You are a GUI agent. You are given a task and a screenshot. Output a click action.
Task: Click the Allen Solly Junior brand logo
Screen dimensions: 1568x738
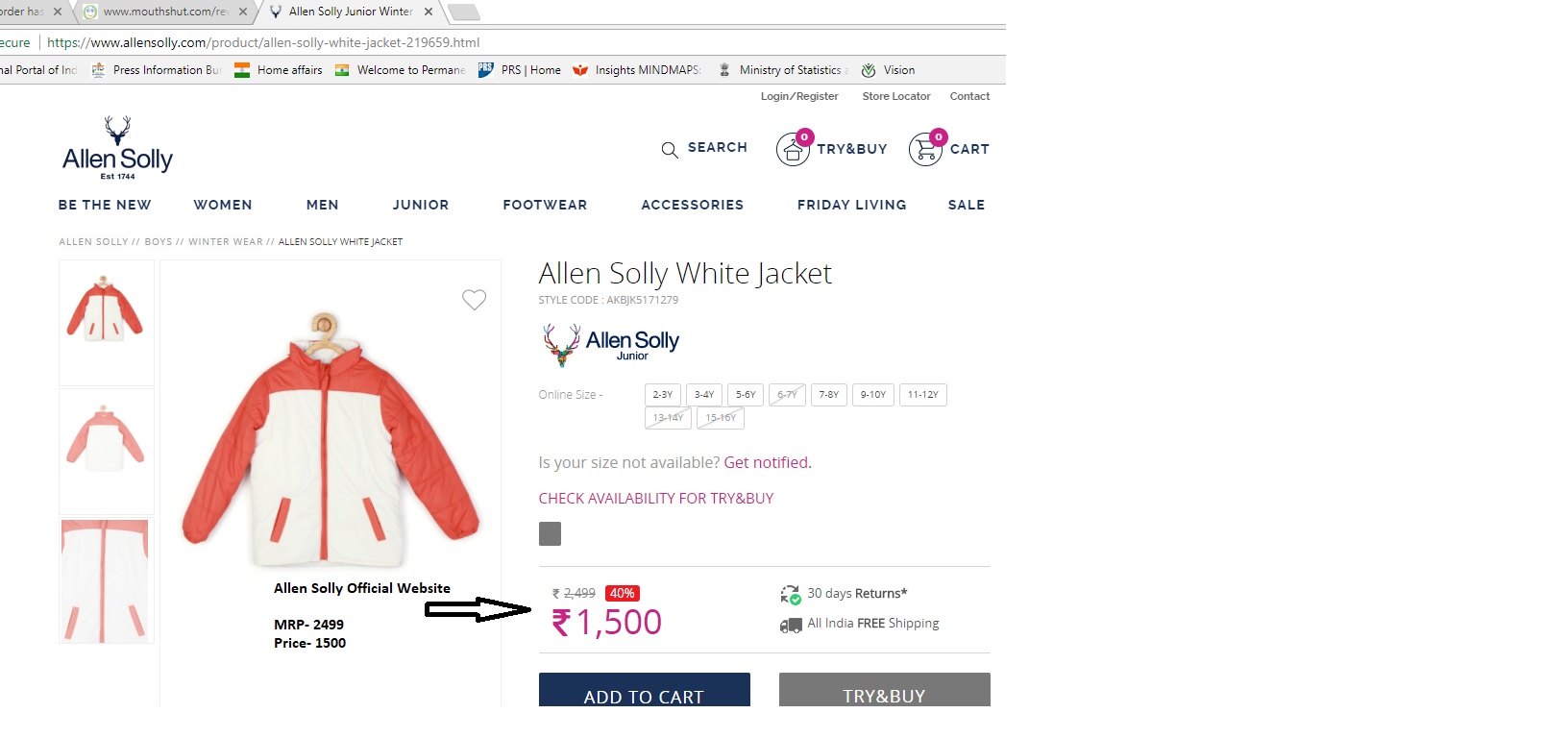[x=610, y=345]
